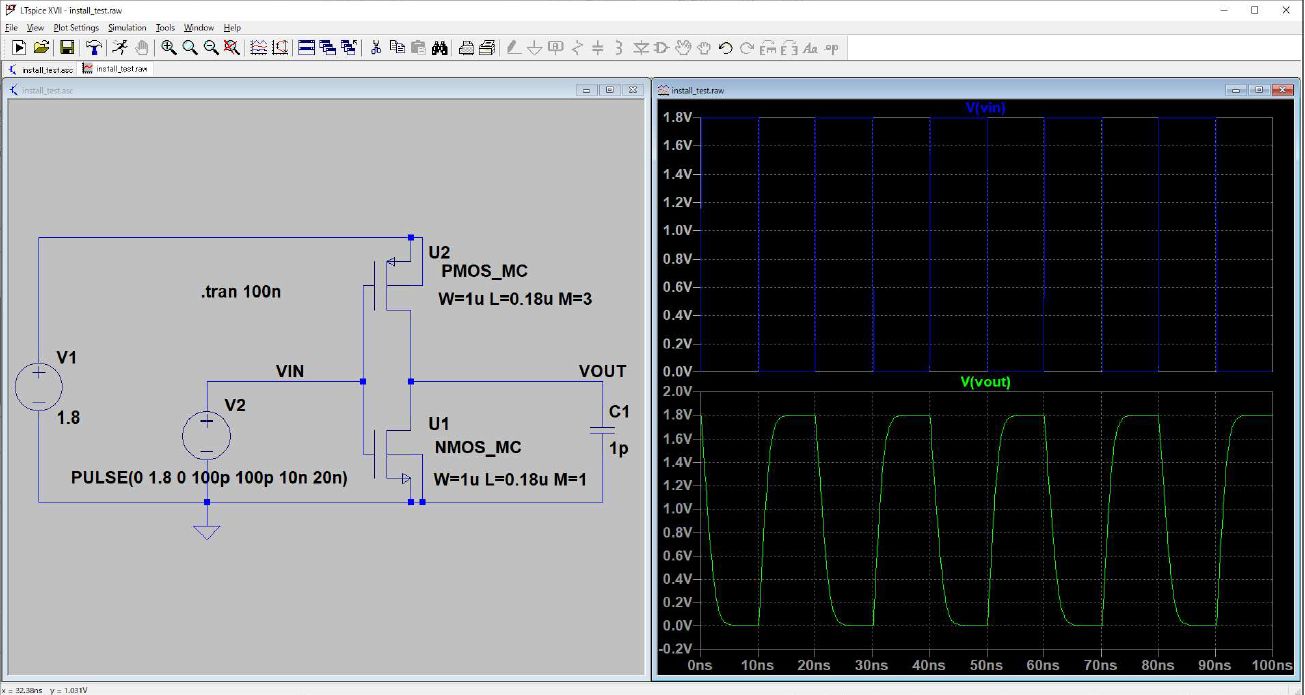Click the PMOS_MC transistor label

pos(484,271)
